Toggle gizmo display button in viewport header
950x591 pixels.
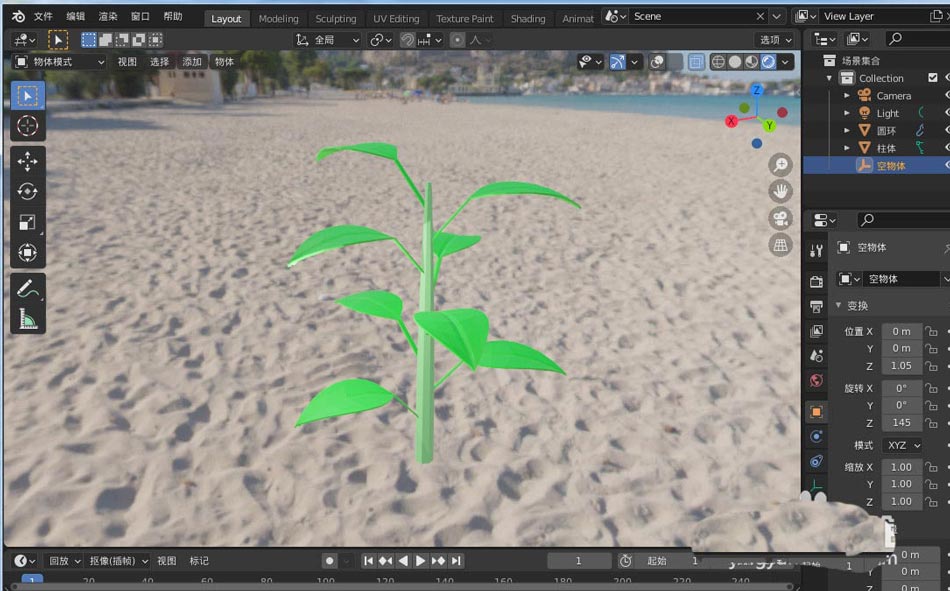tap(617, 62)
